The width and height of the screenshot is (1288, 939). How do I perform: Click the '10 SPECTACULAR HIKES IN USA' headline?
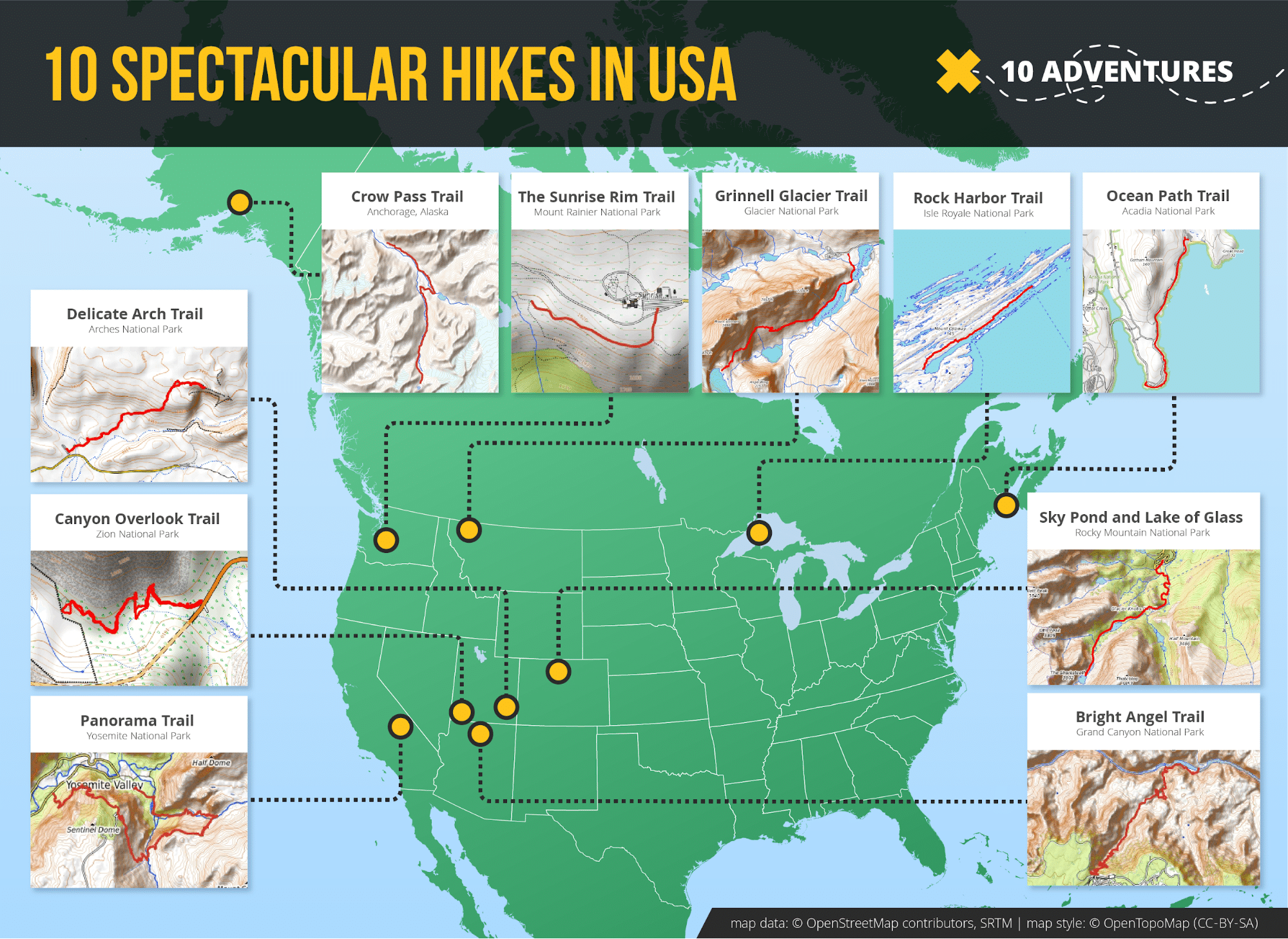coord(390,74)
